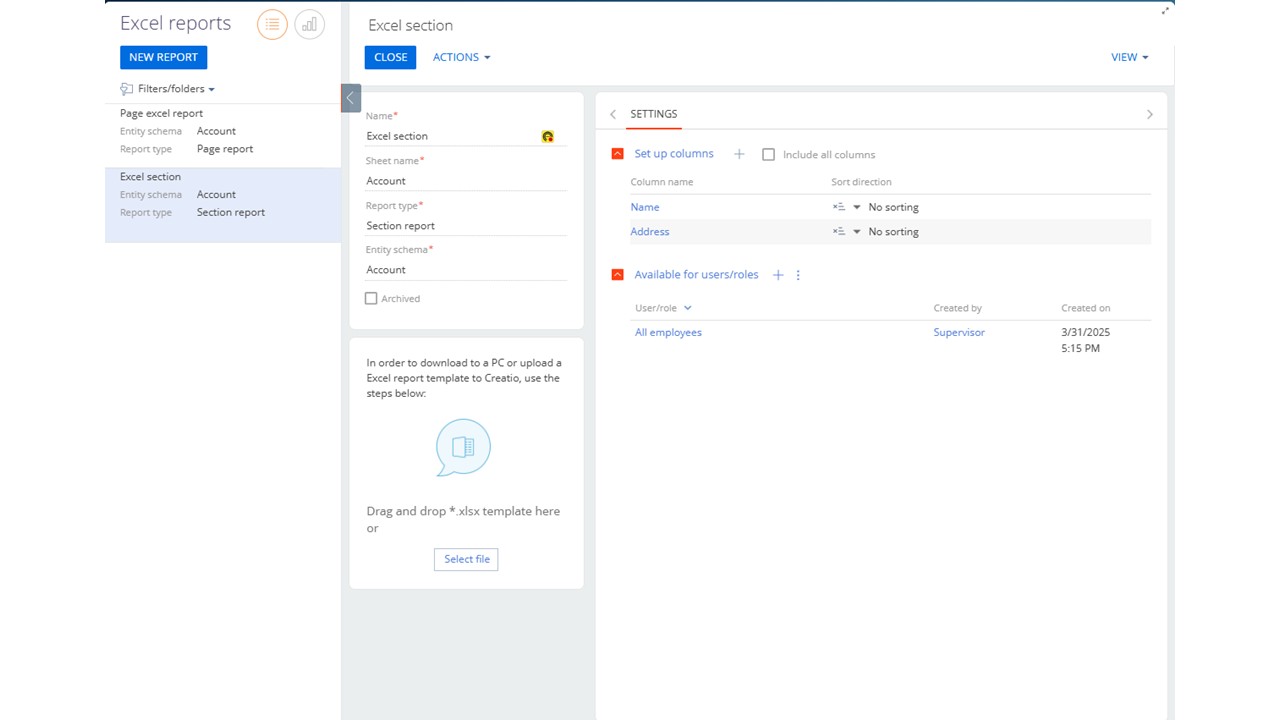Screen dimensions: 1280x720
Task: Click sort direction icon for the Name column
Action: [x=840, y=207]
